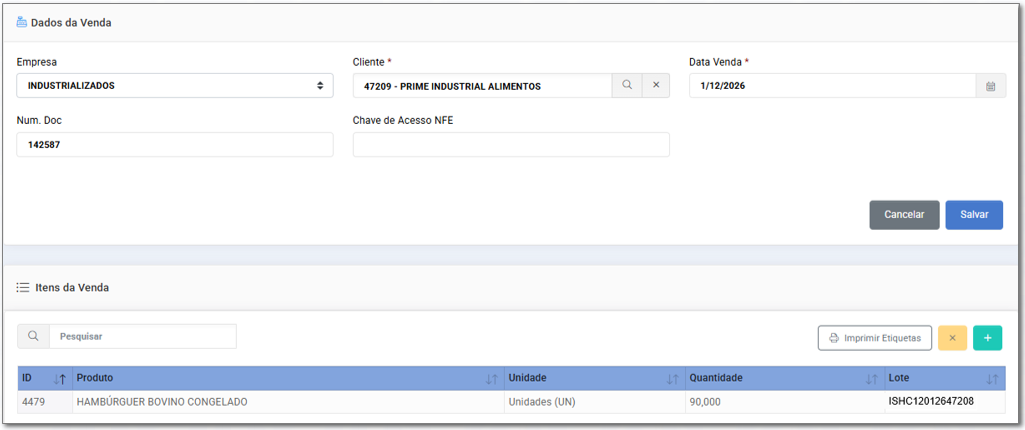
Task: Click the Cliente search magnifier icon
Action: [x=627, y=86]
